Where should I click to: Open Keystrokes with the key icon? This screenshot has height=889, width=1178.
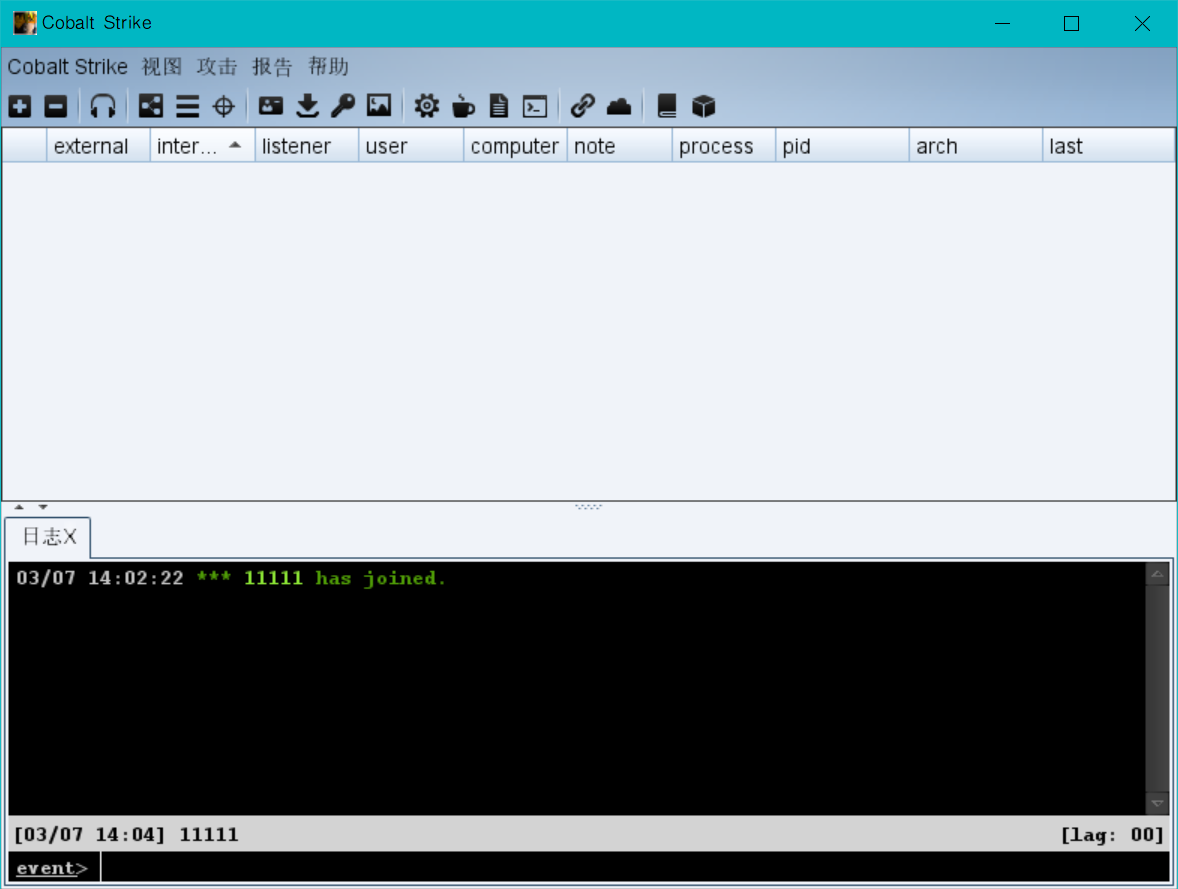[343, 106]
